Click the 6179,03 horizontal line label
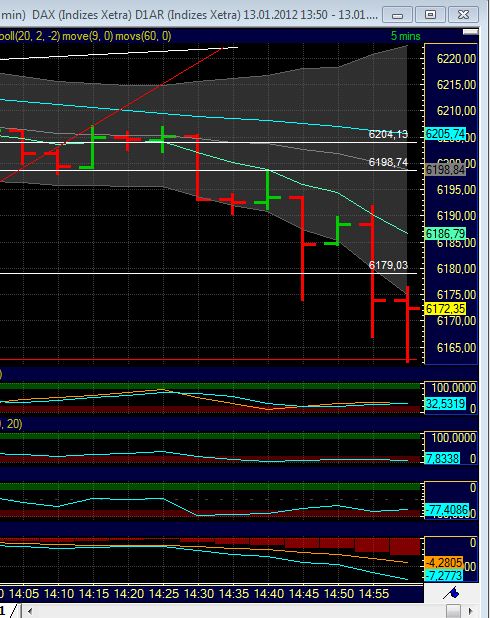The image size is (490, 618). click(388, 265)
